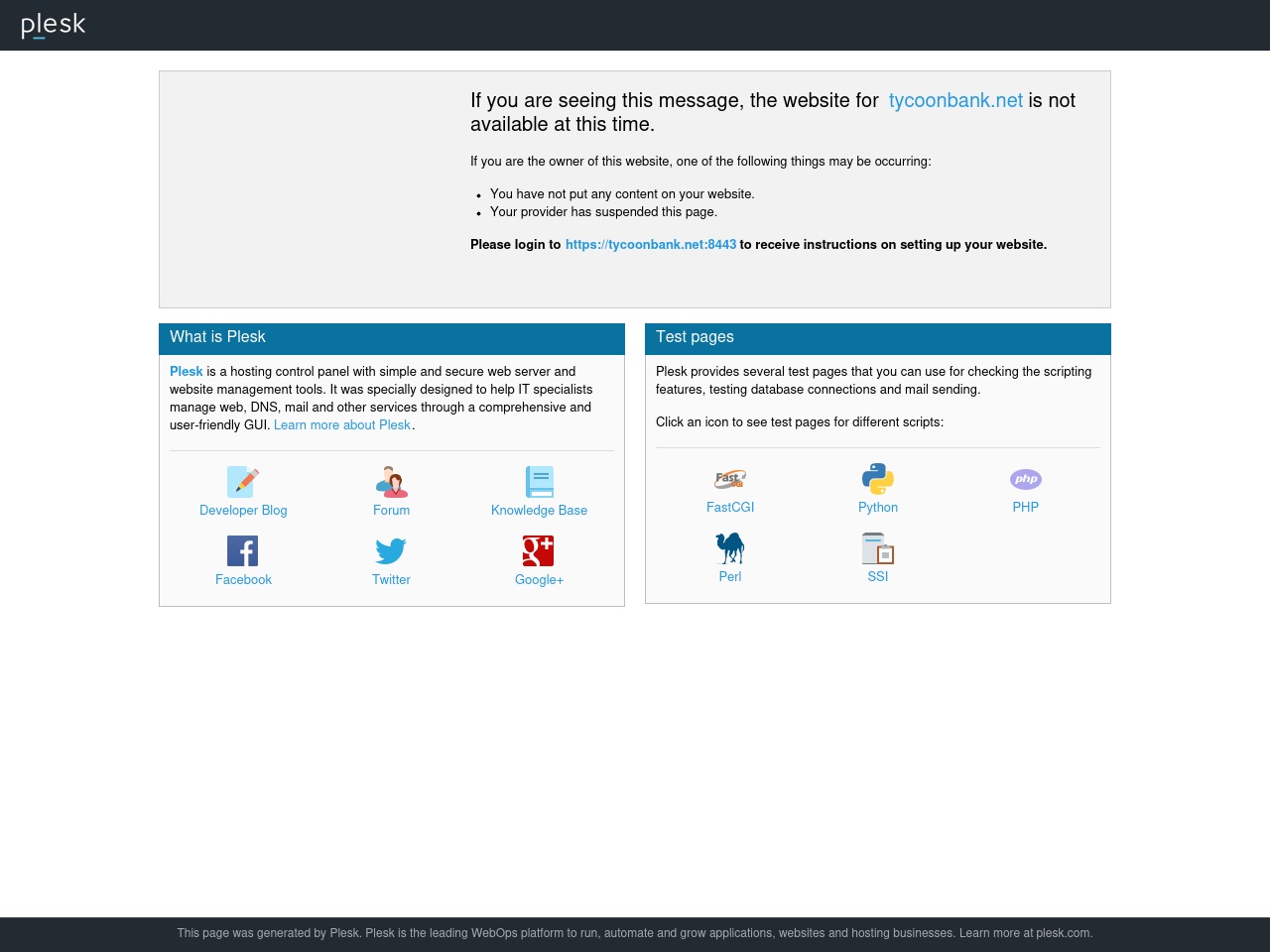Image resolution: width=1270 pixels, height=952 pixels.
Task: Click the PHP text link
Action: [x=1026, y=508]
